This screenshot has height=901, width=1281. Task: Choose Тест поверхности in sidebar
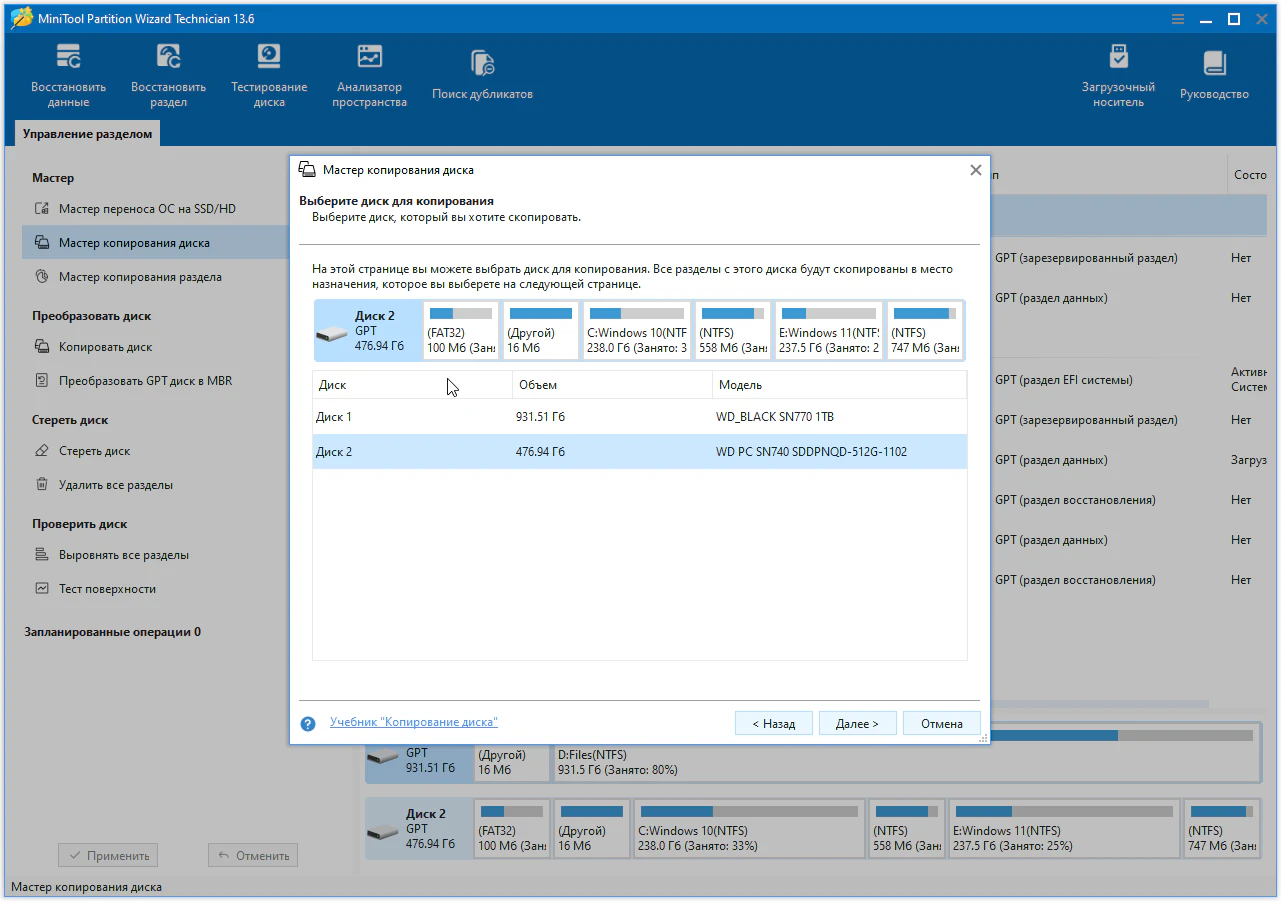(x=107, y=589)
